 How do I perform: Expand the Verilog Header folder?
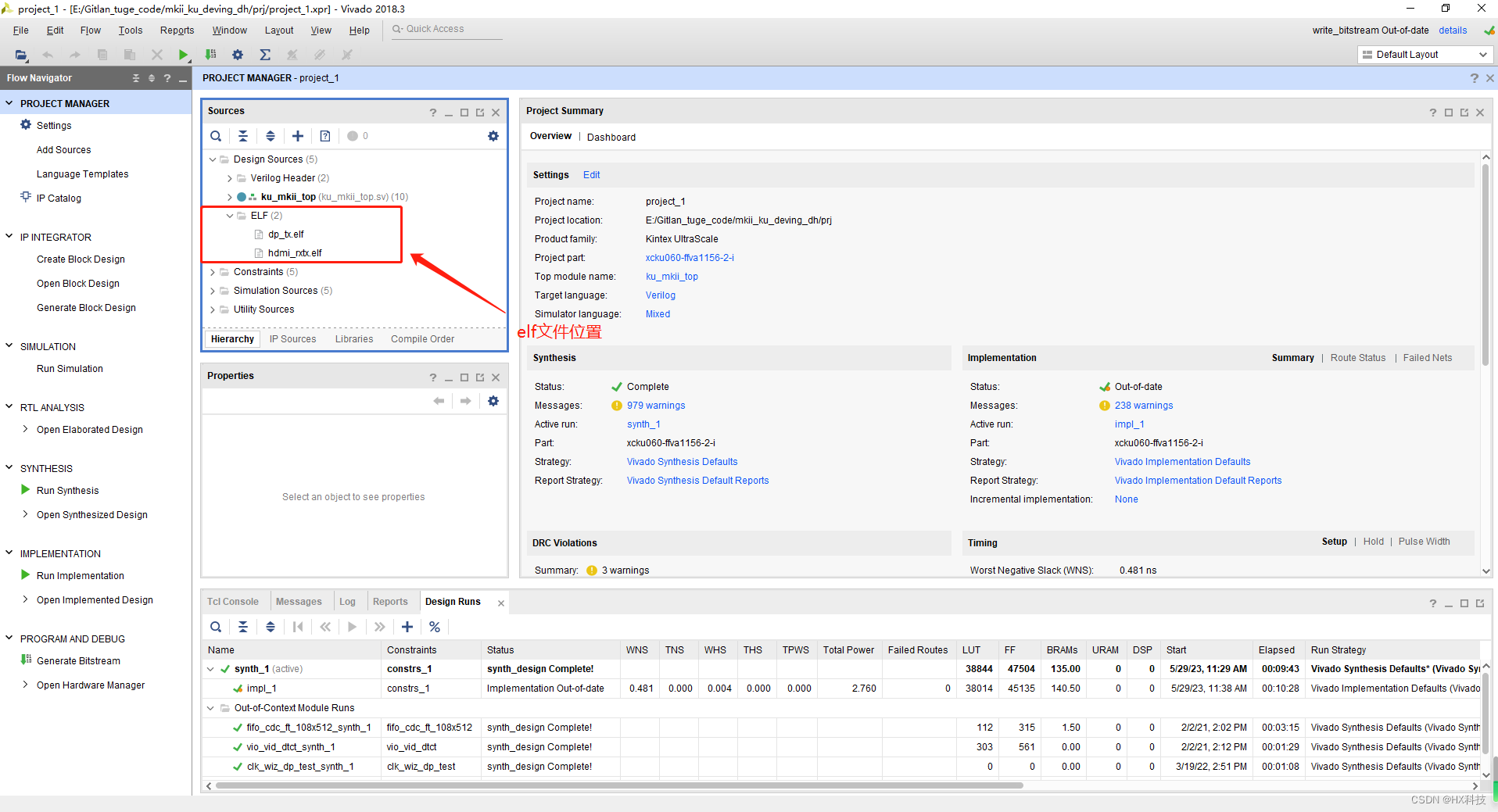tap(230, 178)
